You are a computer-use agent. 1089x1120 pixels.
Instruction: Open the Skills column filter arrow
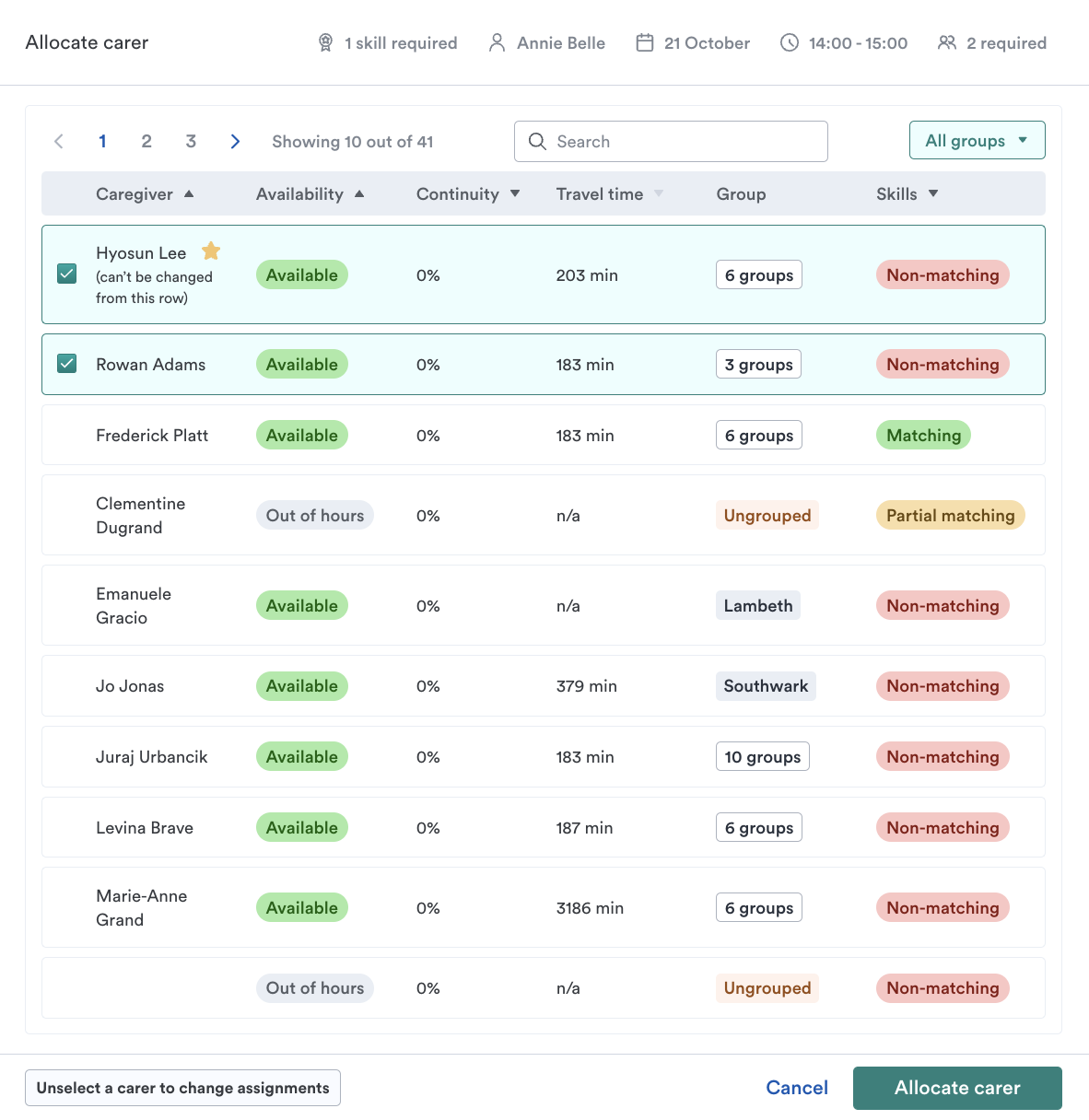(933, 193)
